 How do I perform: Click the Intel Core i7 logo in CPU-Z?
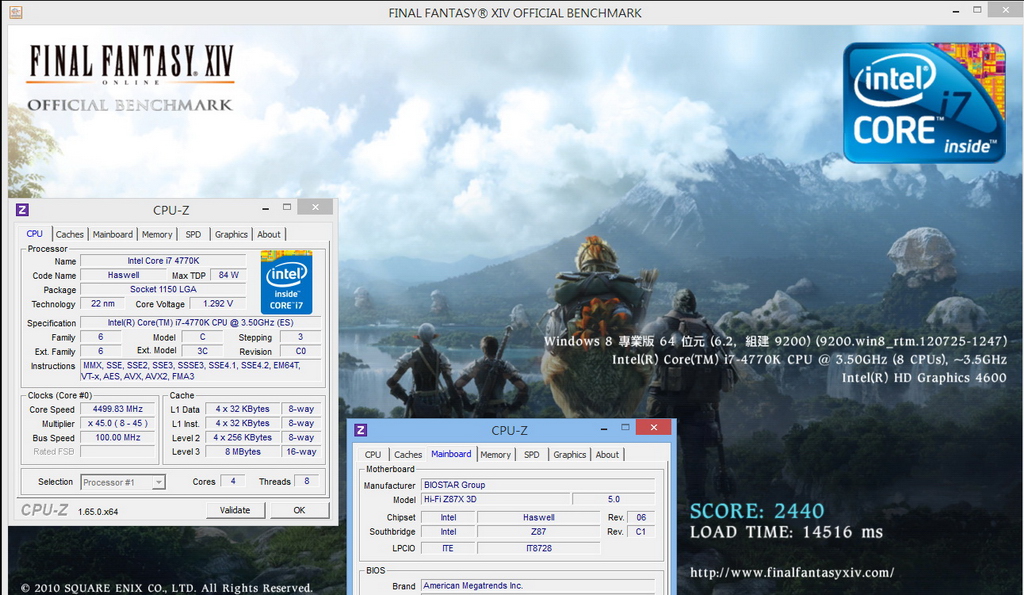(x=287, y=282)
